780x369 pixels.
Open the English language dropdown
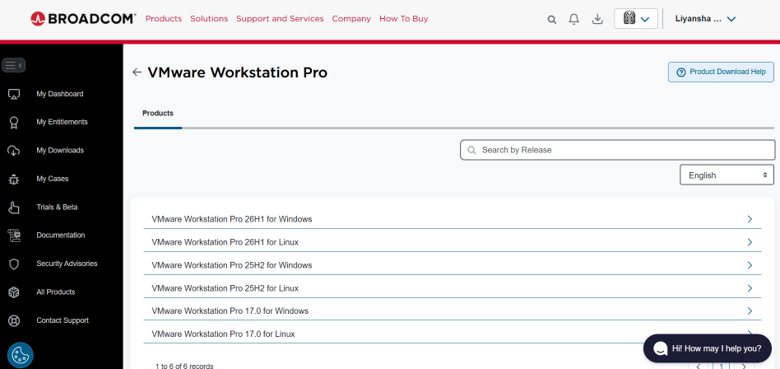tap(727, 175)
